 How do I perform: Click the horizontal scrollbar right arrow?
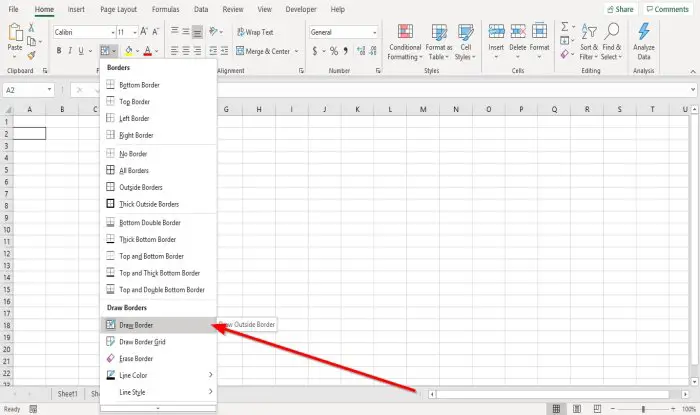[x=685, y=394]
